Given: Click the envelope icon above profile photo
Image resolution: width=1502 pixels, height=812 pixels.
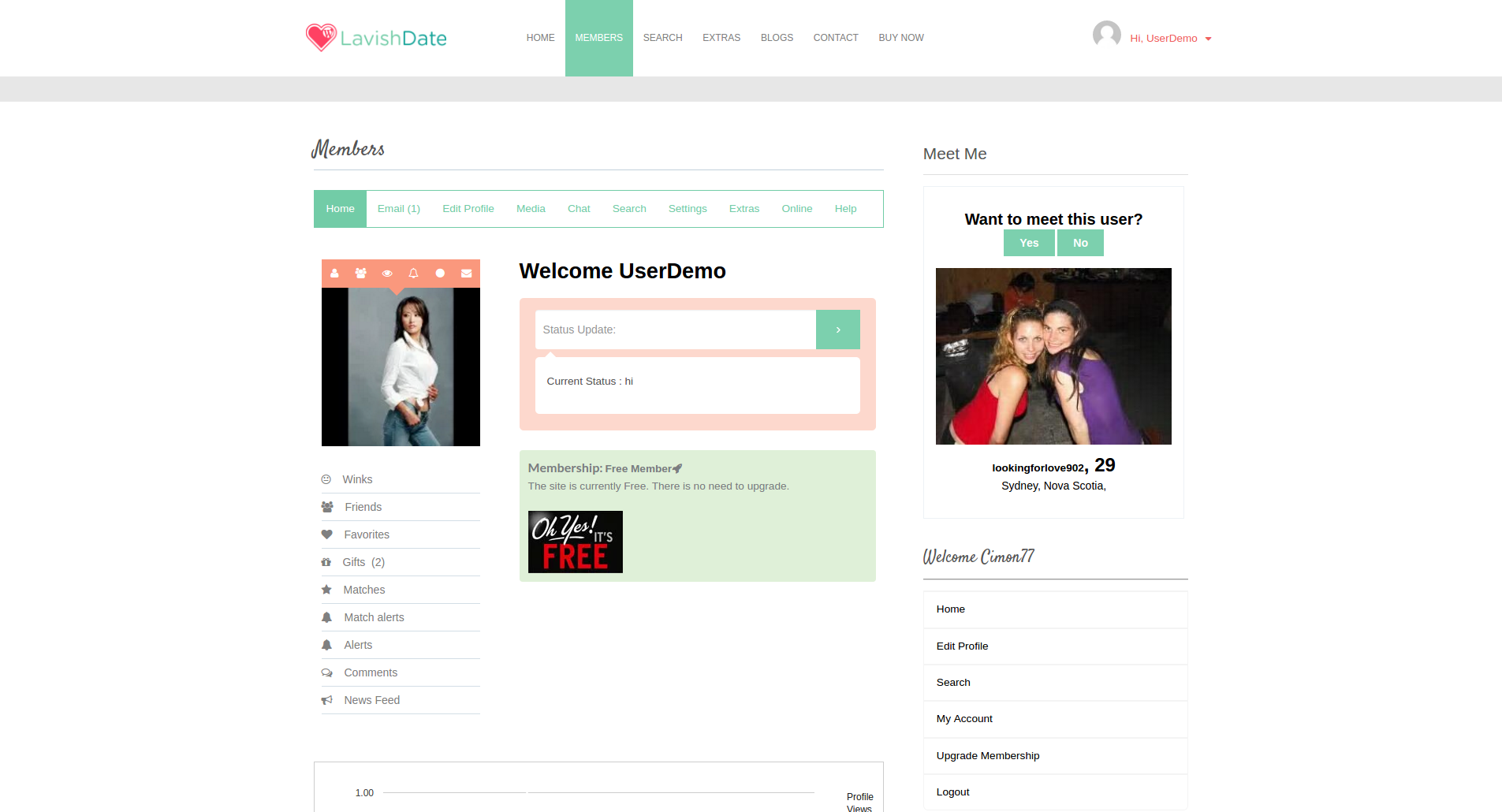Looking at the screenshot, I should pyautogui.click(x=467, y=274).
